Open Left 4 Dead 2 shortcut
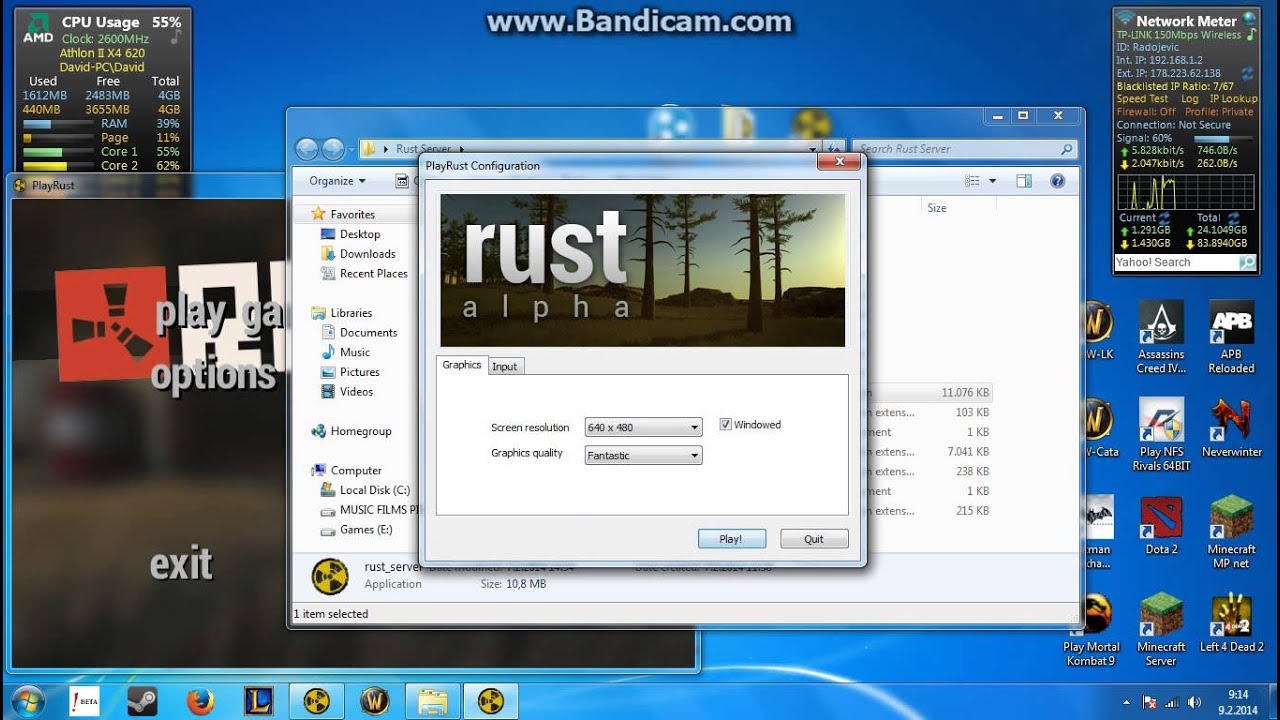This screenshot has width=1280, height=720. [1231, 624]
